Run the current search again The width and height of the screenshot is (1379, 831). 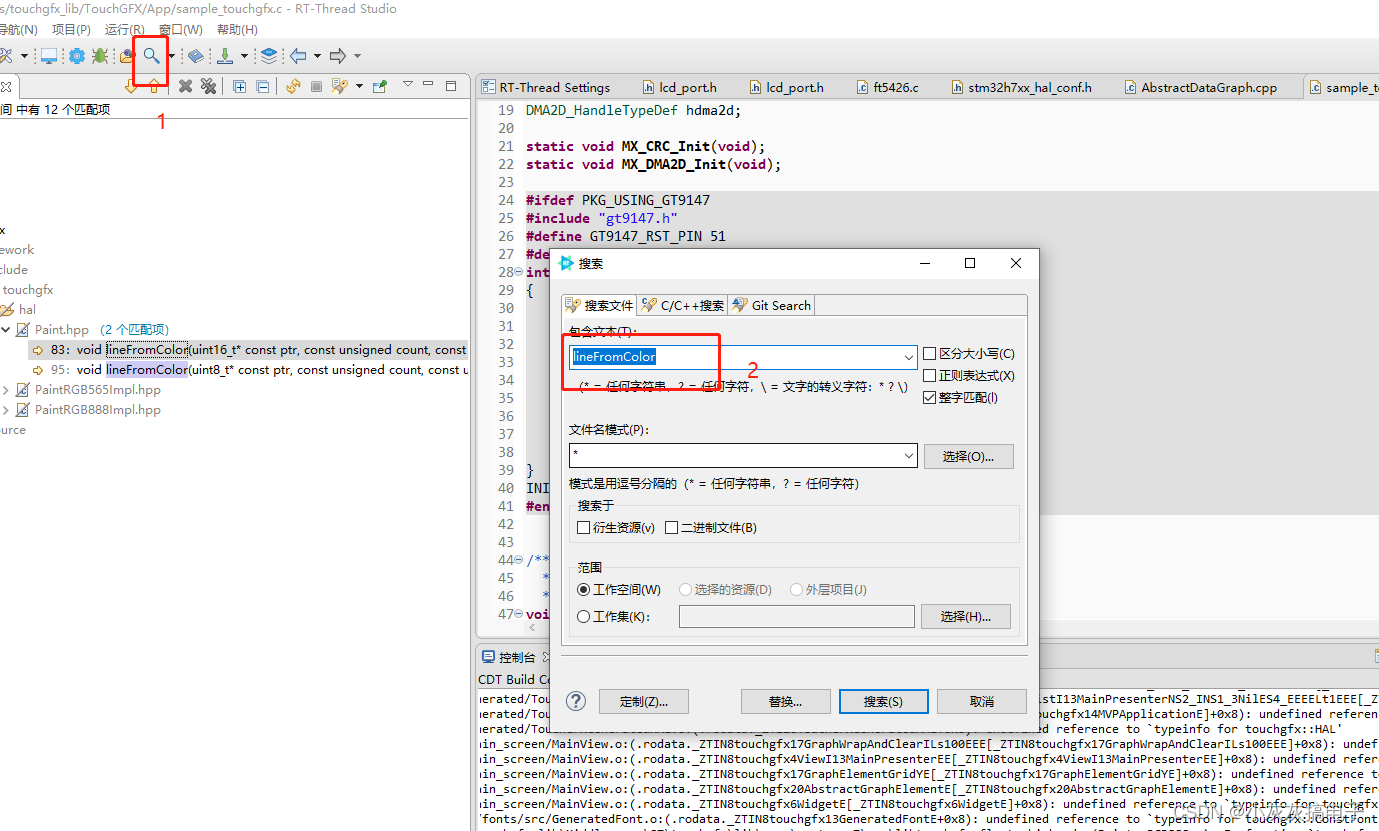293,87
